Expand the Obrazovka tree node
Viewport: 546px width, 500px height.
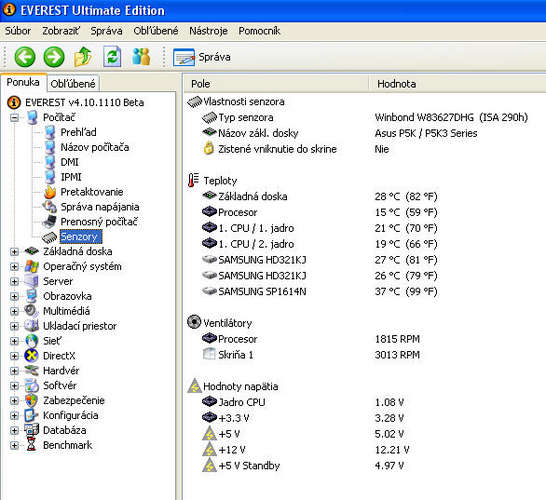point(14,296)
